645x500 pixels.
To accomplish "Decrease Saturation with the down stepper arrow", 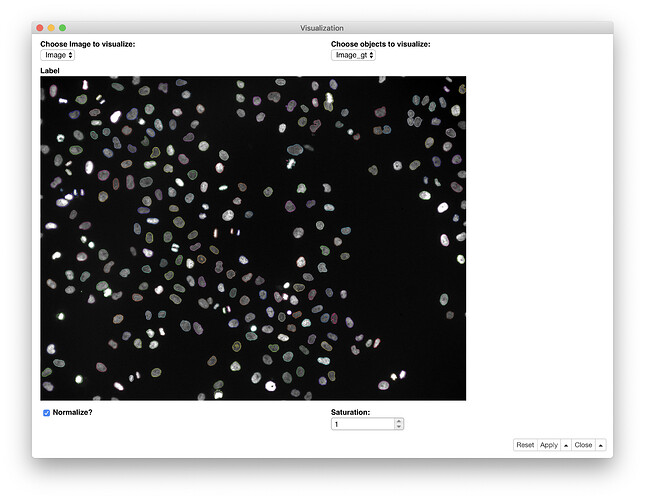I will click(x=399, y=427).
